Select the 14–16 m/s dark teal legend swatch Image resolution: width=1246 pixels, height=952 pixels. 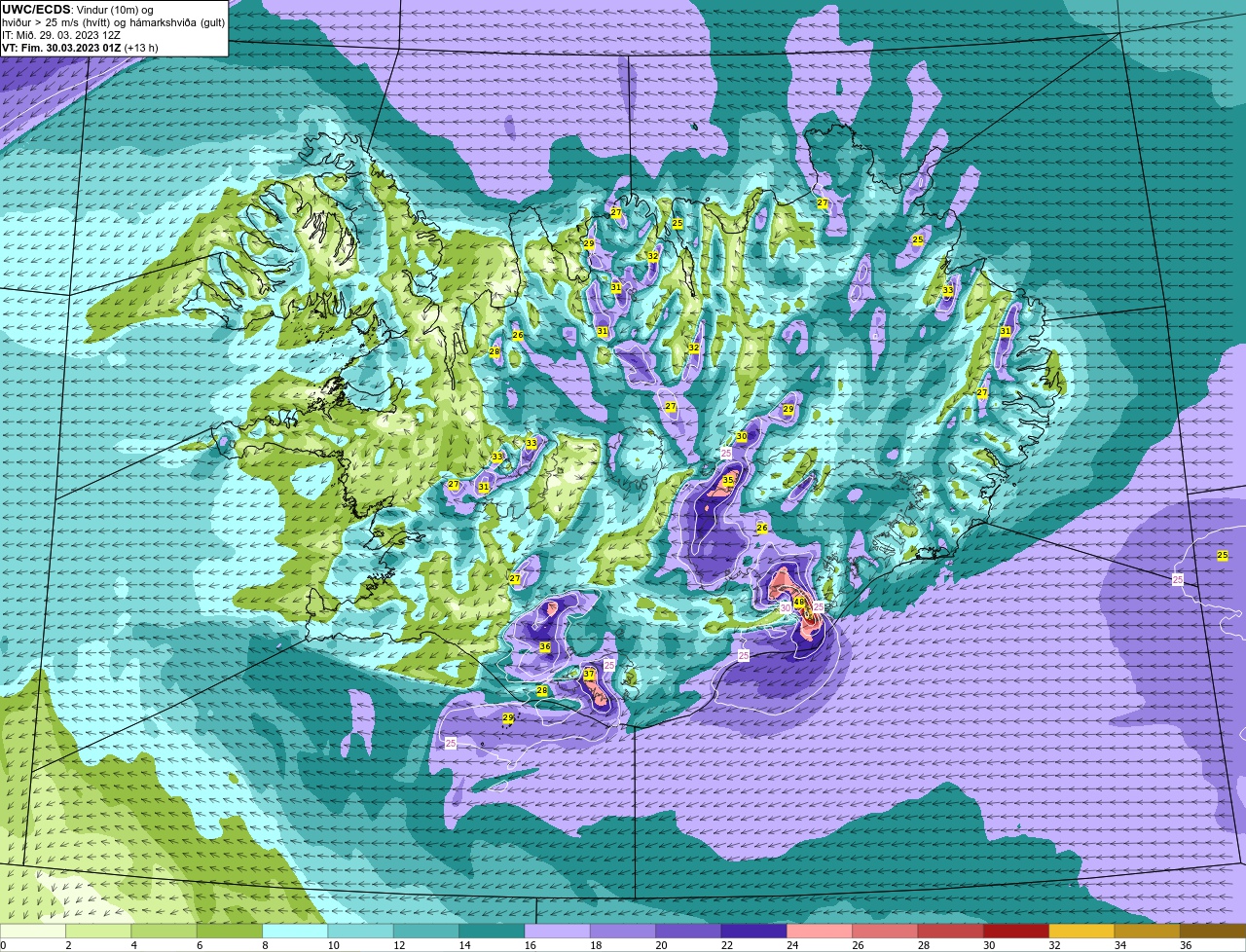492,931
